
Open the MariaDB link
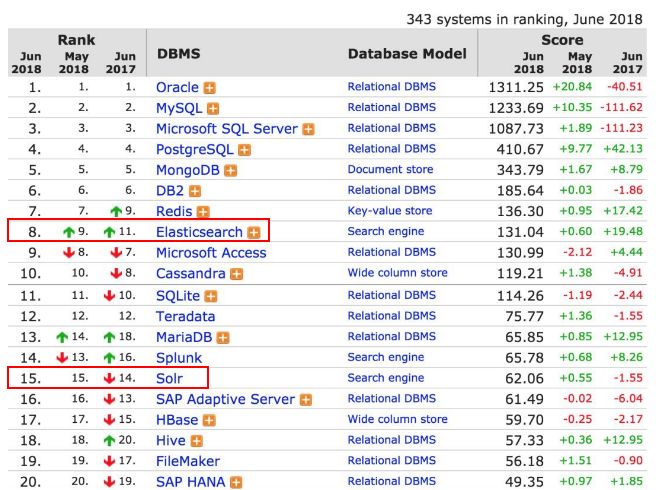coord(184,337)
